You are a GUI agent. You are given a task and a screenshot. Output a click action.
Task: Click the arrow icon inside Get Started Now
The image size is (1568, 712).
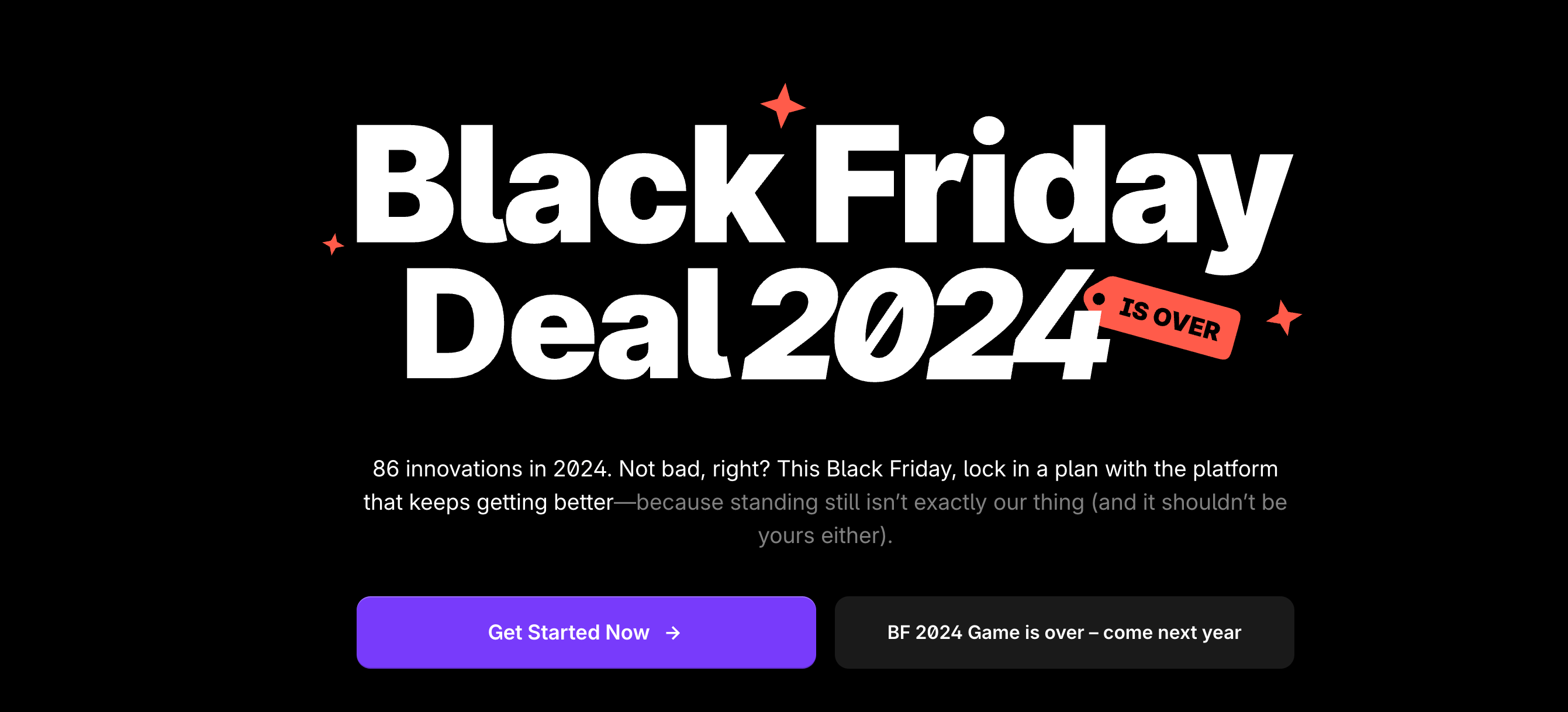click(x=672, y=632)
